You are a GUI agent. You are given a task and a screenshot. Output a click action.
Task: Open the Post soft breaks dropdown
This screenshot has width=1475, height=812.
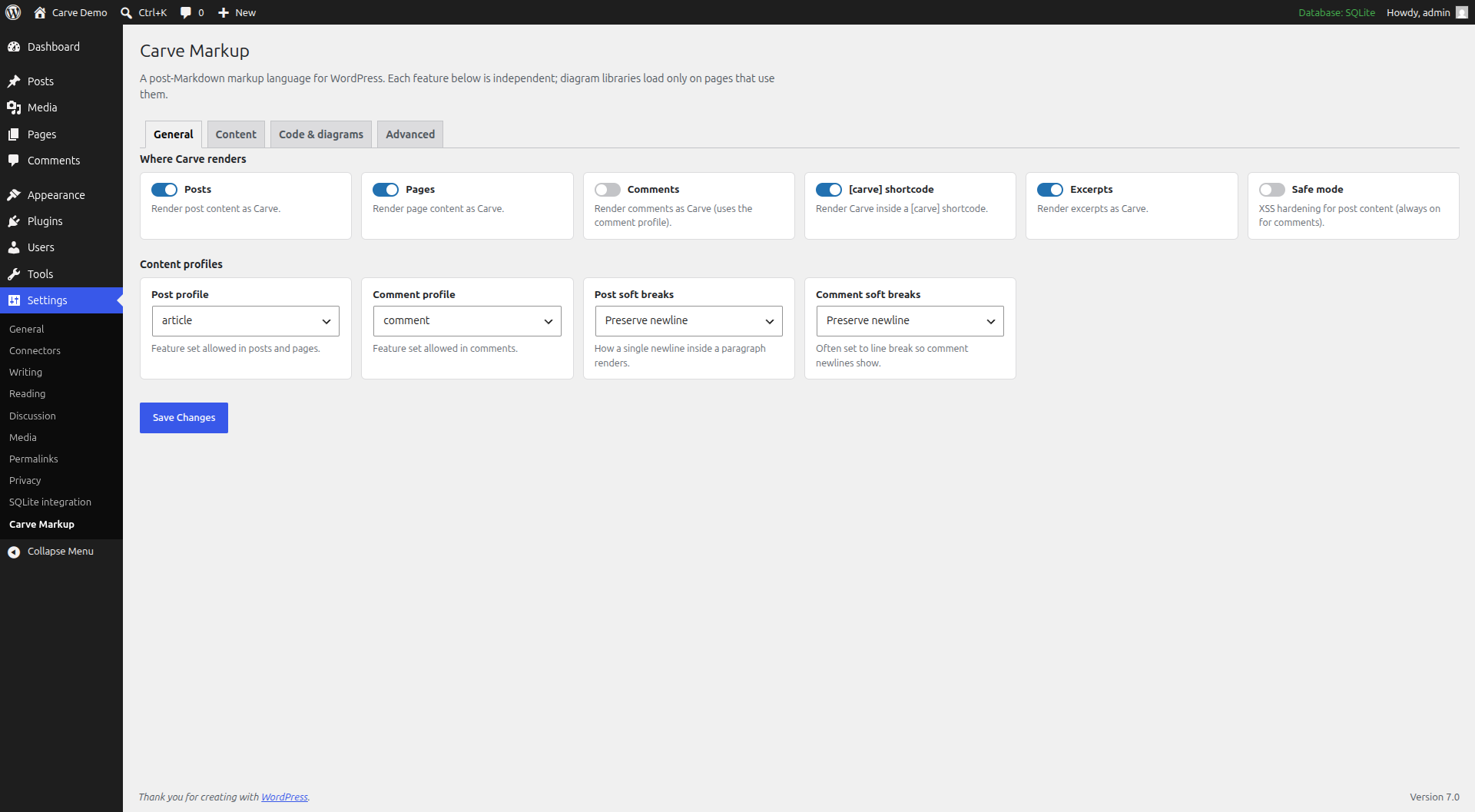[689, 321]
